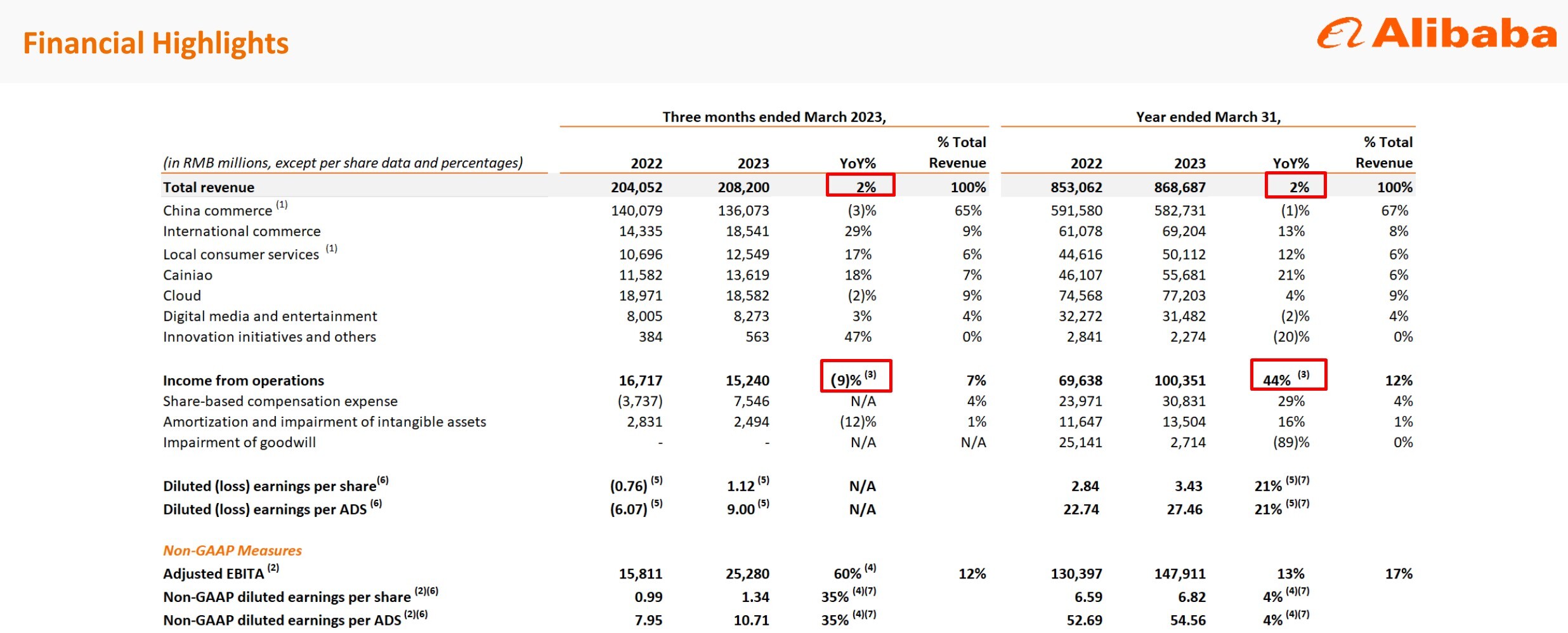Click diluted earnings per ADS 9.00

pyautogui.click(x=740, y=509)
